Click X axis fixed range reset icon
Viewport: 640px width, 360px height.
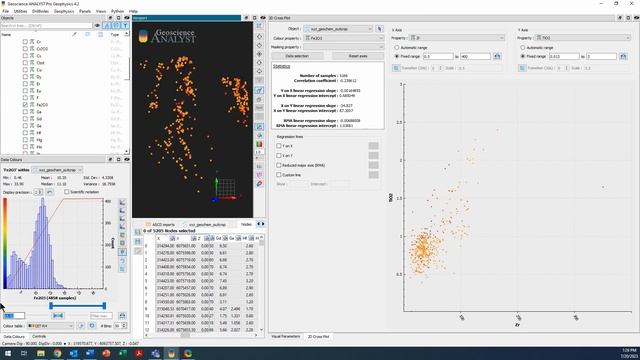click(497, 56)
